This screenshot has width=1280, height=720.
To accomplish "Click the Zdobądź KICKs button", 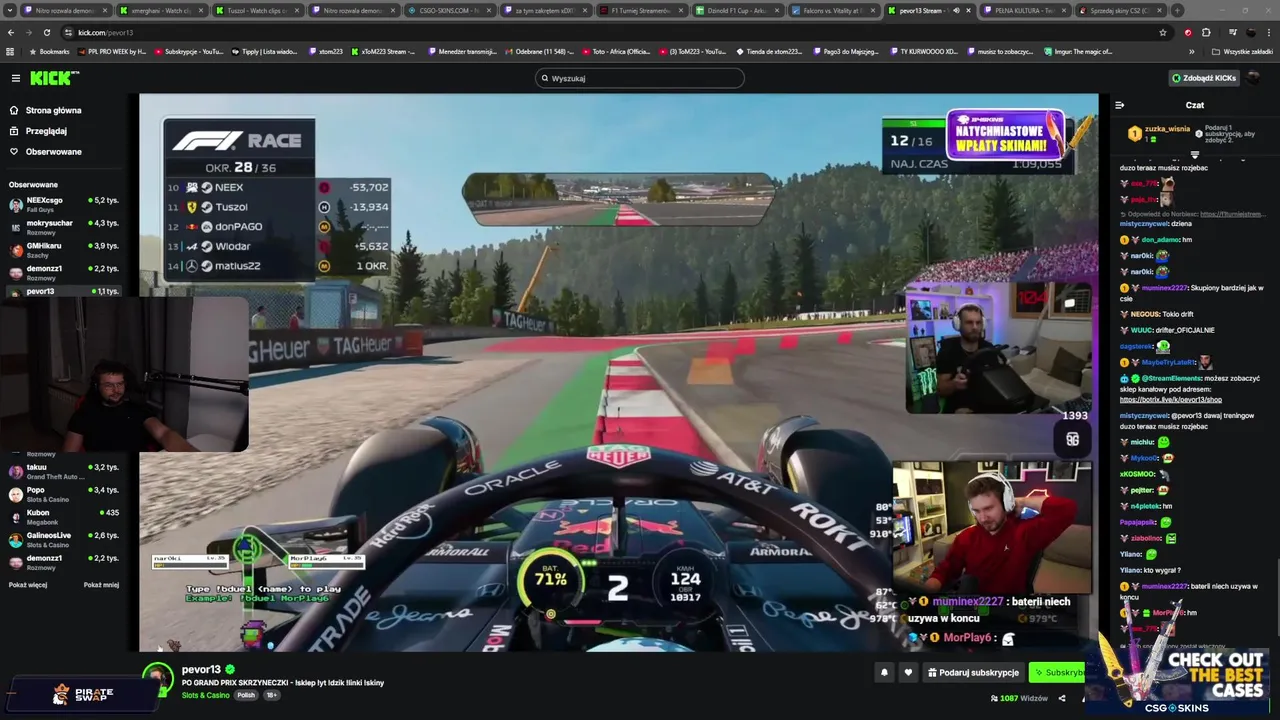I will point(1204,78).
